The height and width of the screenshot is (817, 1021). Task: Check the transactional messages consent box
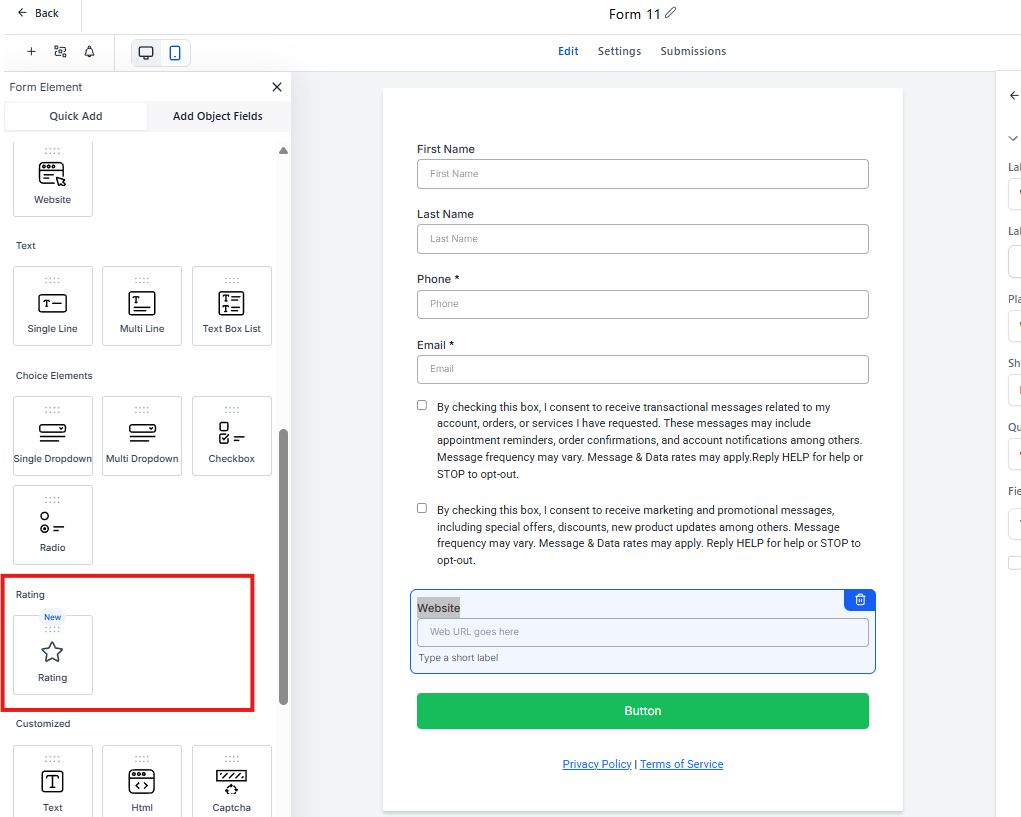coord(422,406)
